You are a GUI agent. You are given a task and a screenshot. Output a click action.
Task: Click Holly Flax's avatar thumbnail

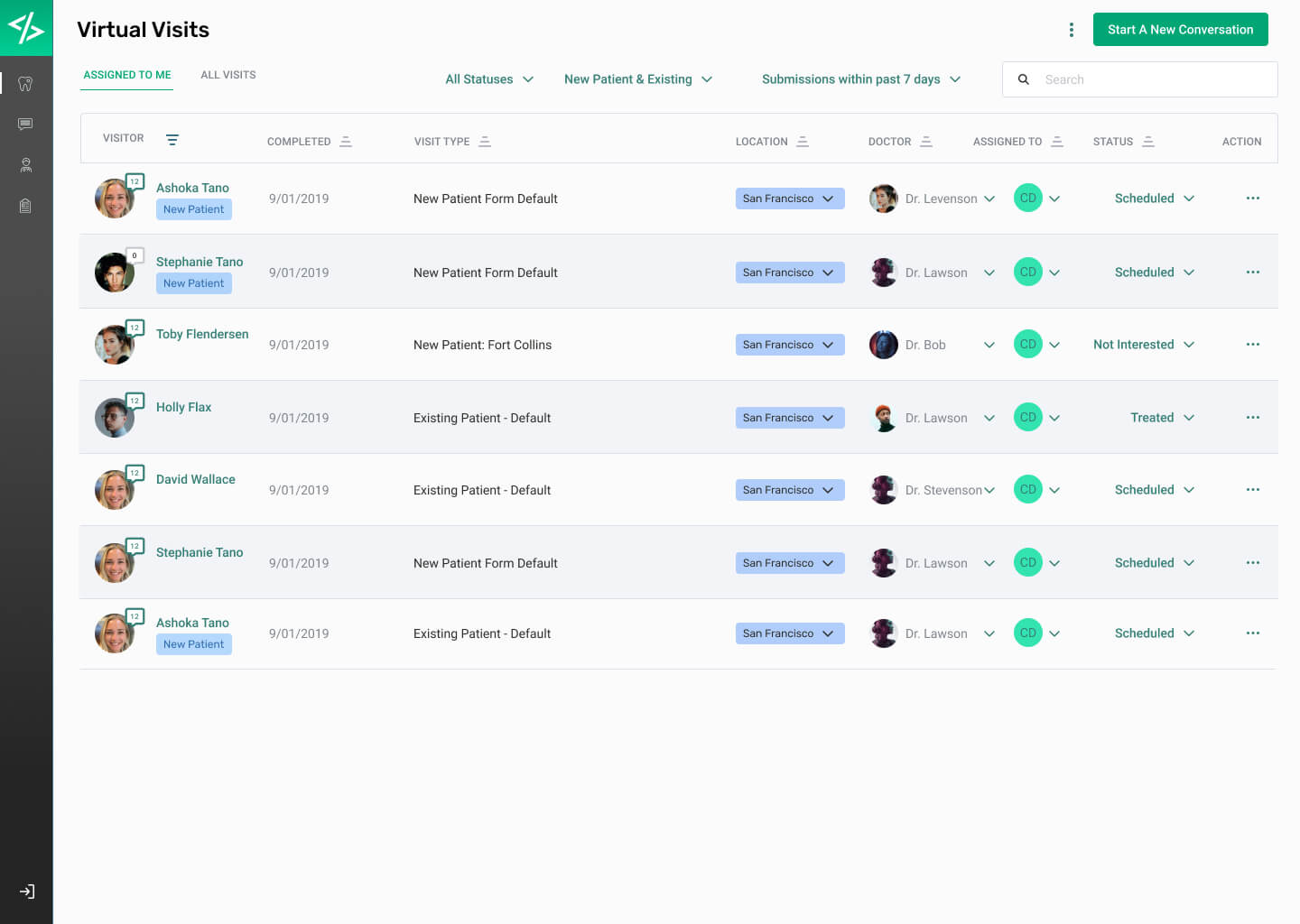115,418
